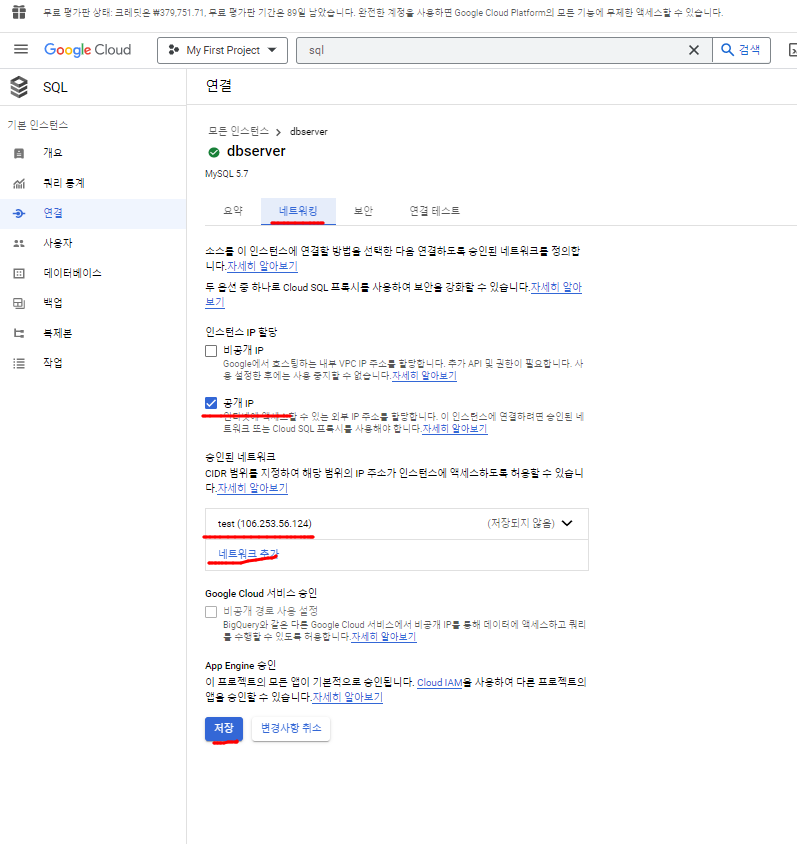Click 자세히 알아보기 under 승인된 네트워크
The width and height of the screenshot is (797, 844).
point(252,488)
